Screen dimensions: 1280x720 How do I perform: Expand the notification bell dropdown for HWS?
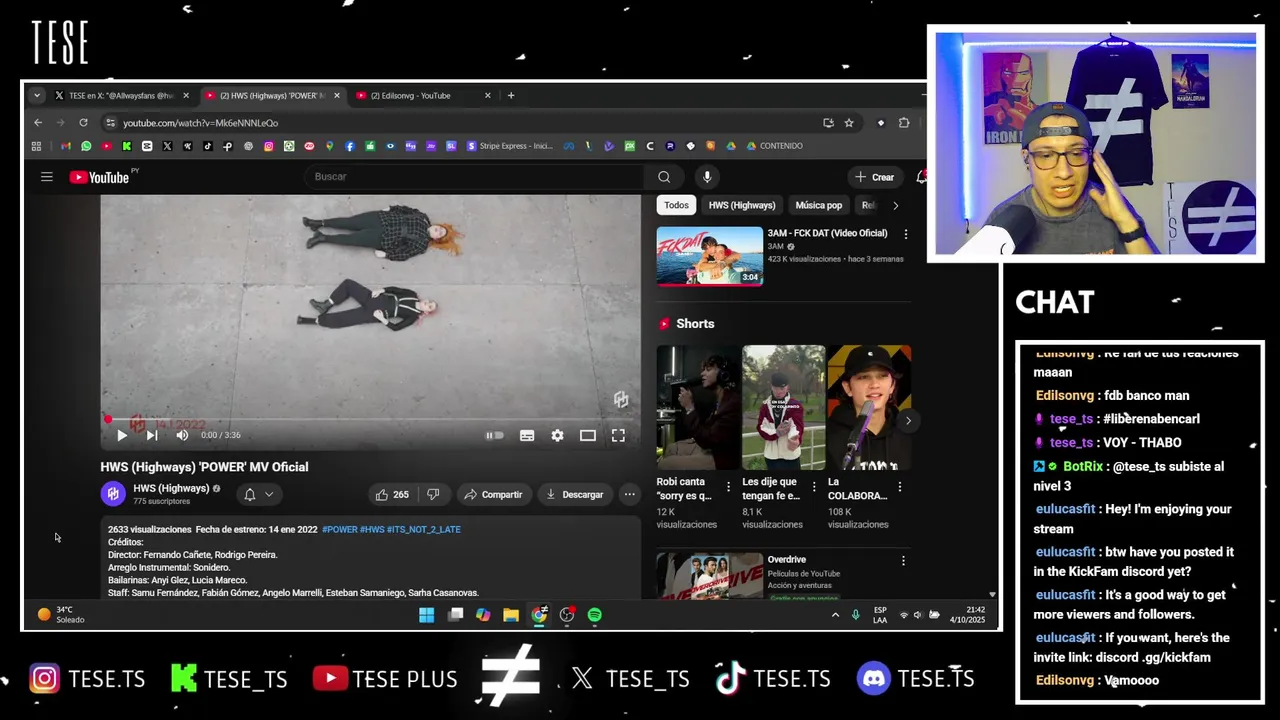pyautogui.click(x=259, y=494)
